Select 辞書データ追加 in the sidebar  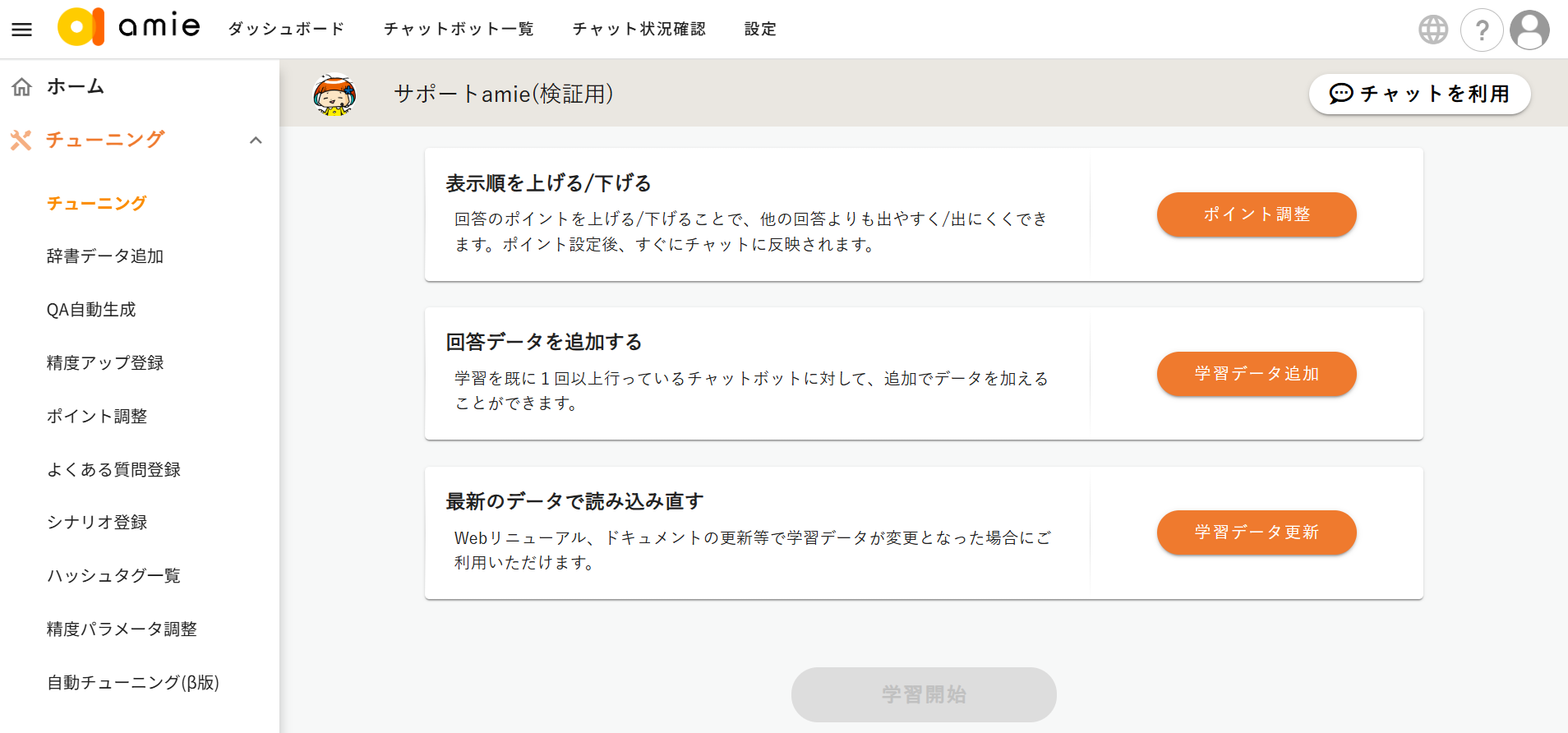105,256
